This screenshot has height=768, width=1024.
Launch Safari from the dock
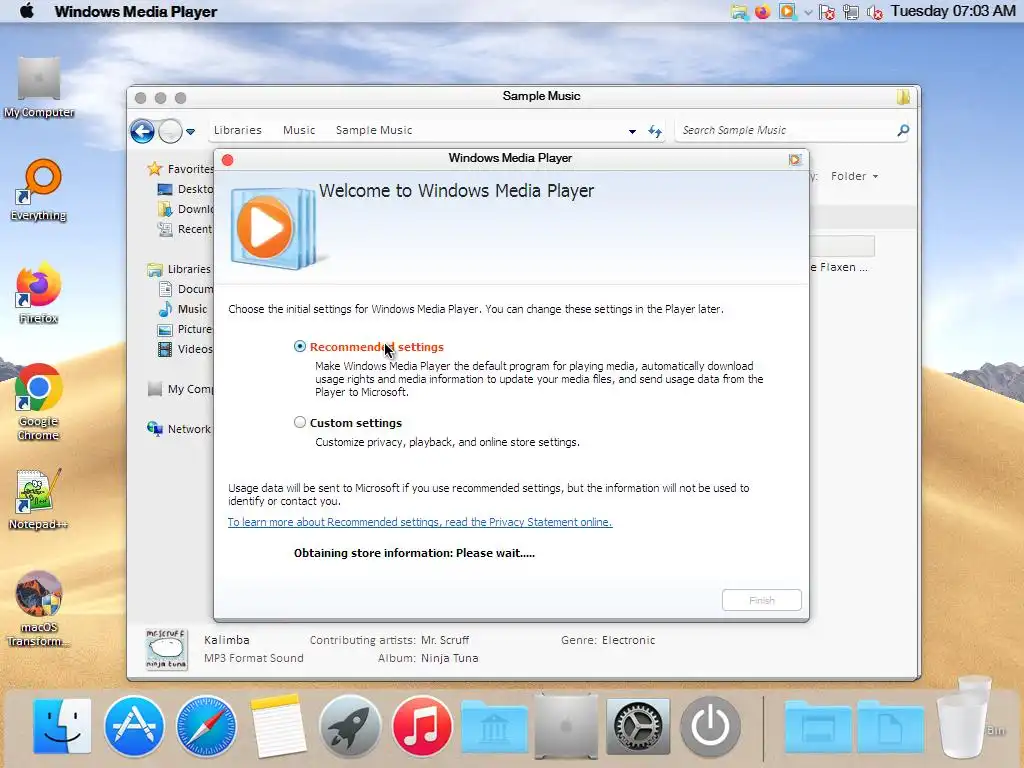click(206, 726)
